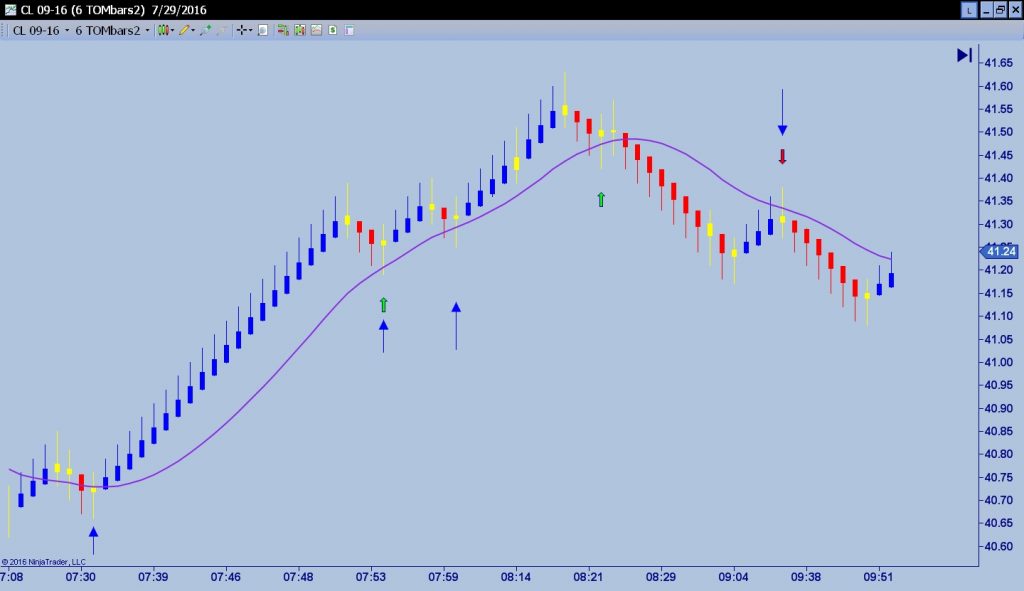
Task: Select the green up arrow above 07:53
Action: click(x=383, y=304)
